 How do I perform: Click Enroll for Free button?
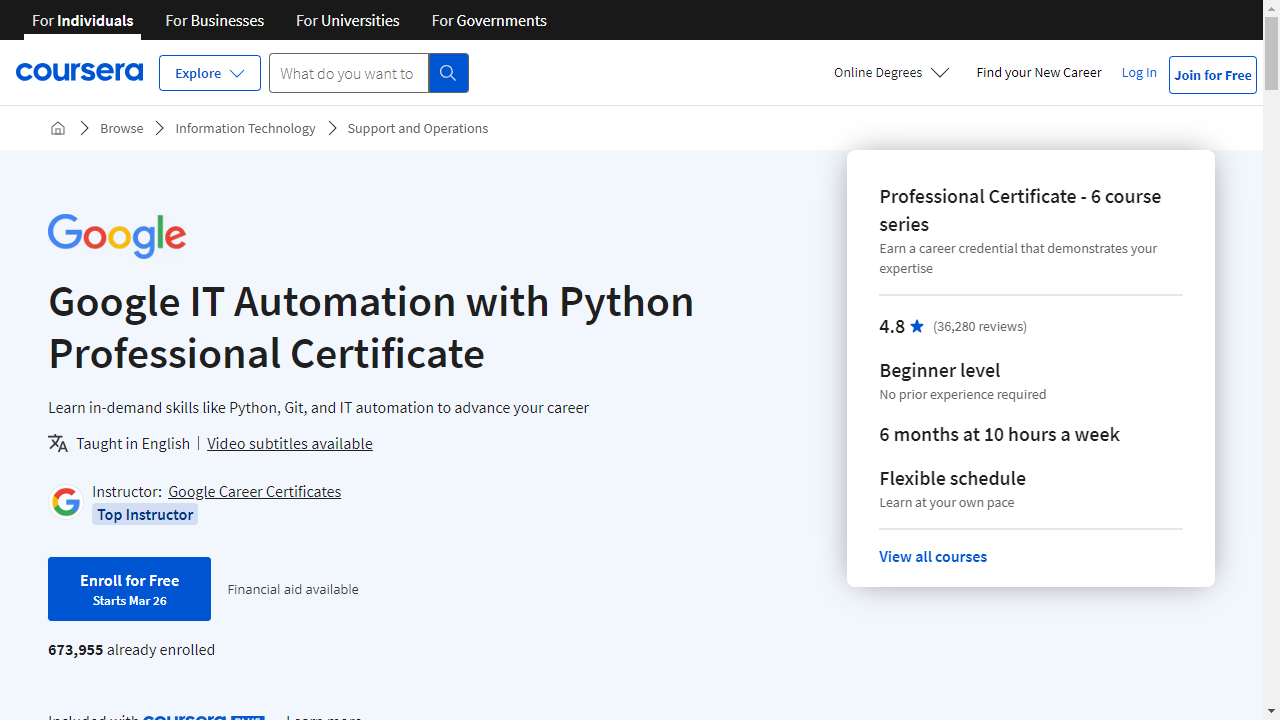point(130,589)
